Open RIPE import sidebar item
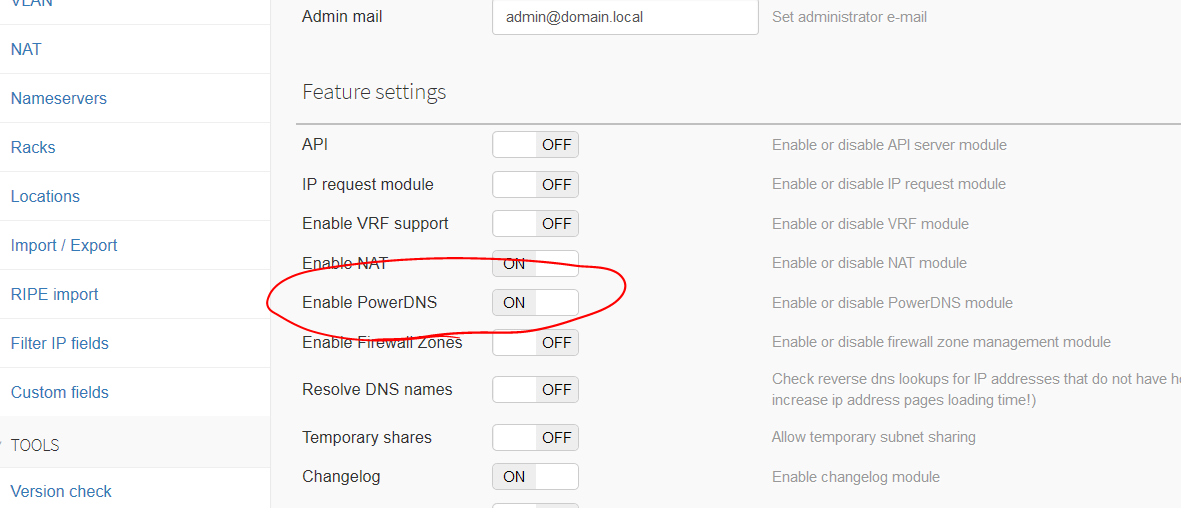Image resolution: width=1181 pixels, height=508 pixels. [55, 294]
